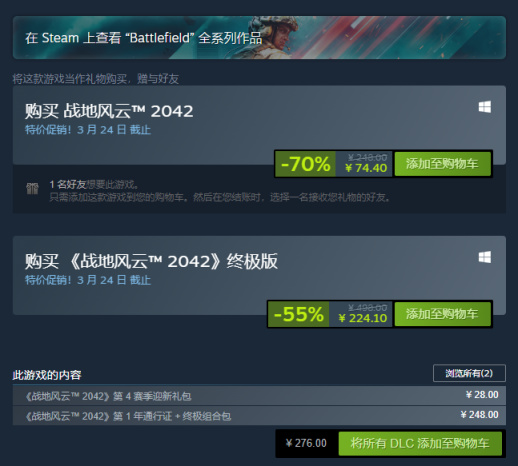The width and height of the screenshot is (518, 466).
Task: Click the 此游戏的内容 heading
Action: coord(47,375)
